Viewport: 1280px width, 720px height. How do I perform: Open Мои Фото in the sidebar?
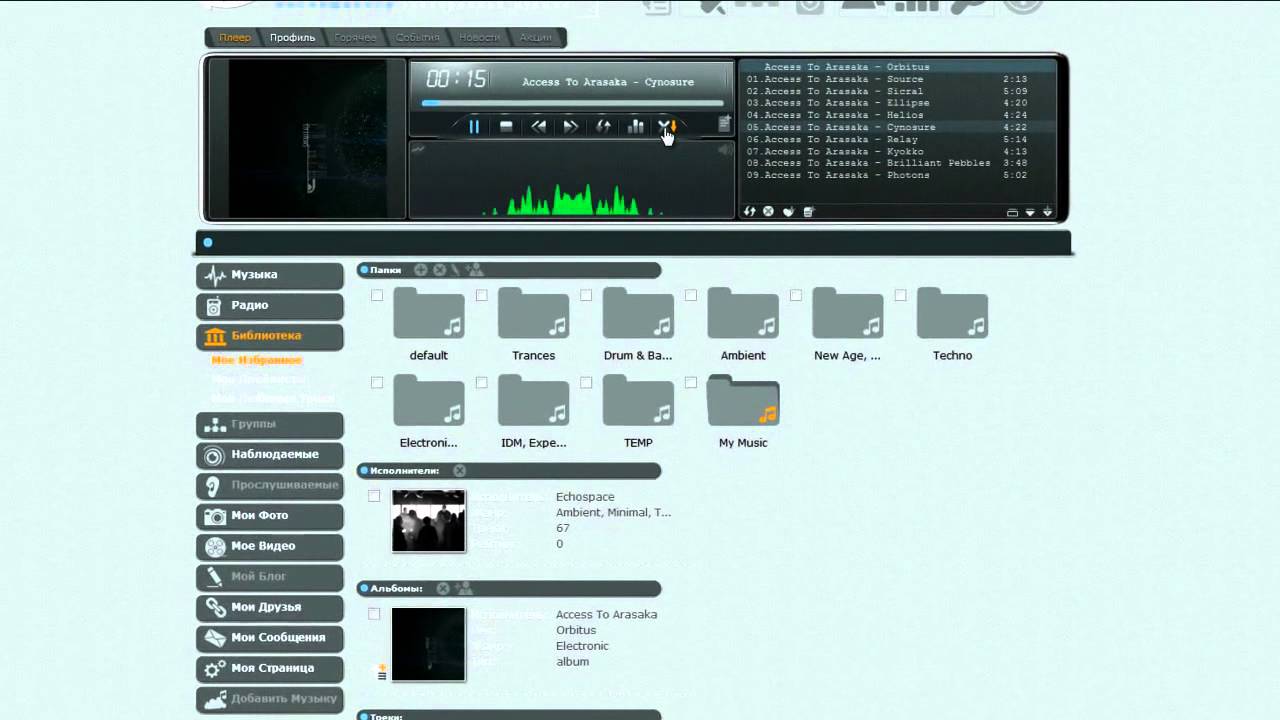coord(270,516)
